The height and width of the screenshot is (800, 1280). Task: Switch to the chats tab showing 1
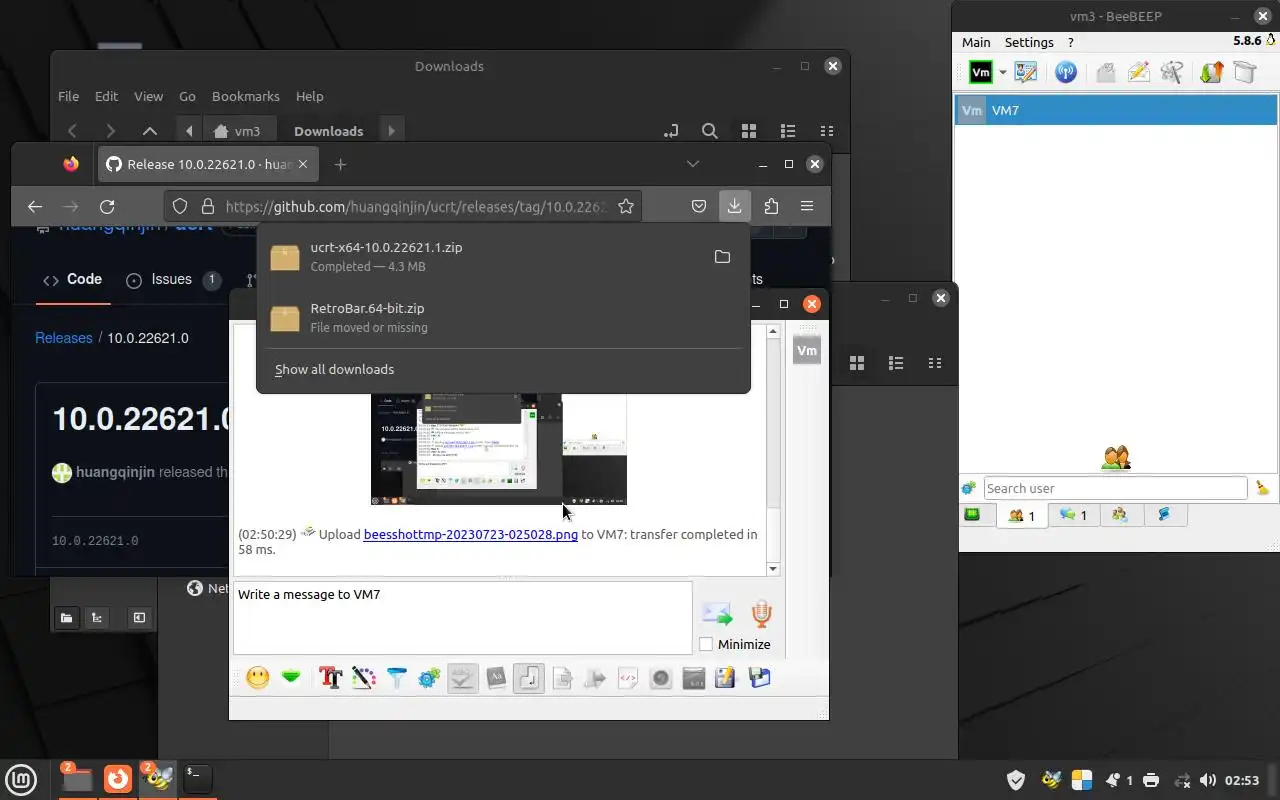1072,515
